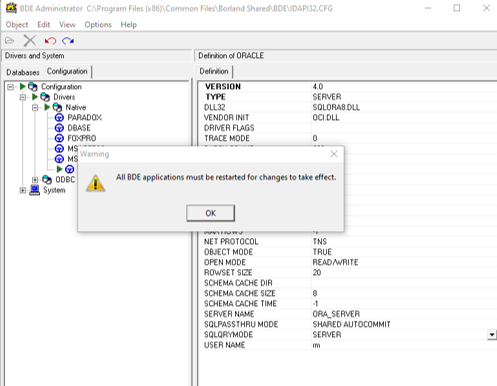
Task: Click the System computer icon
Action: point(34,190)
